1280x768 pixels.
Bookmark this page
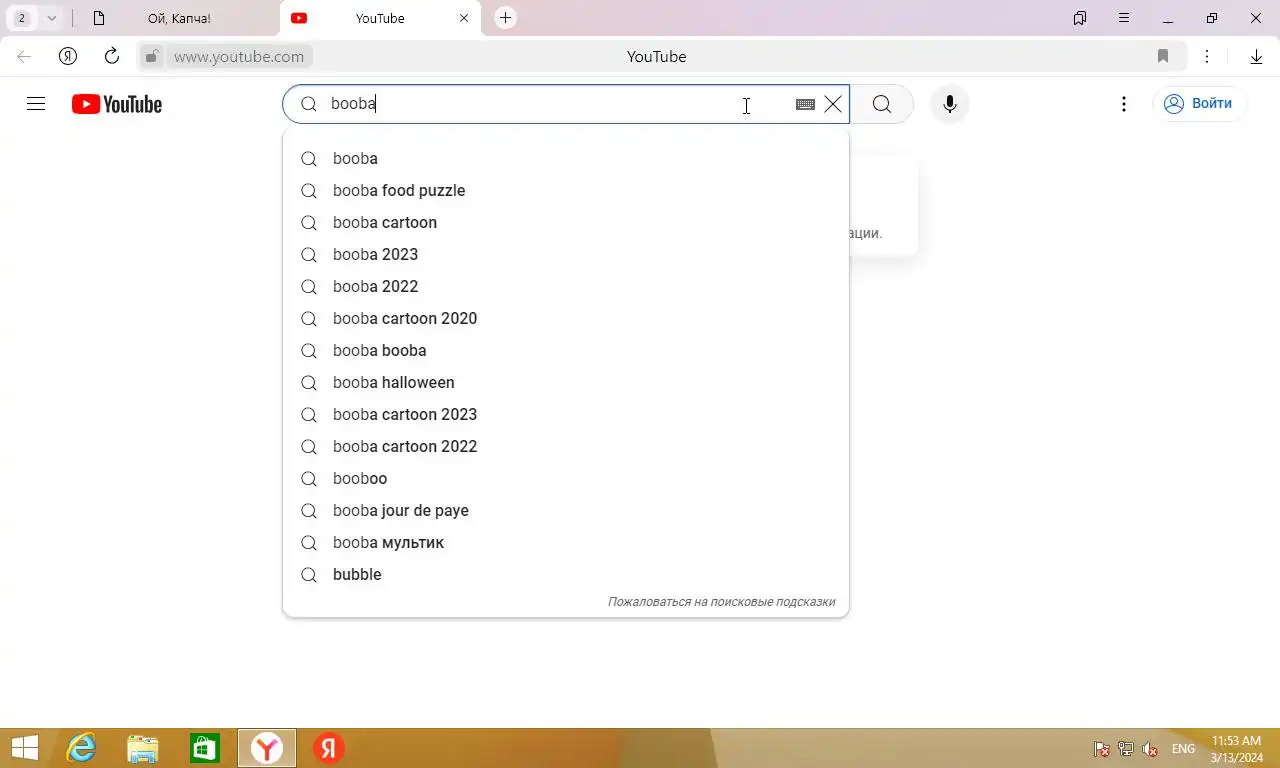click(x=1163, y=56)
